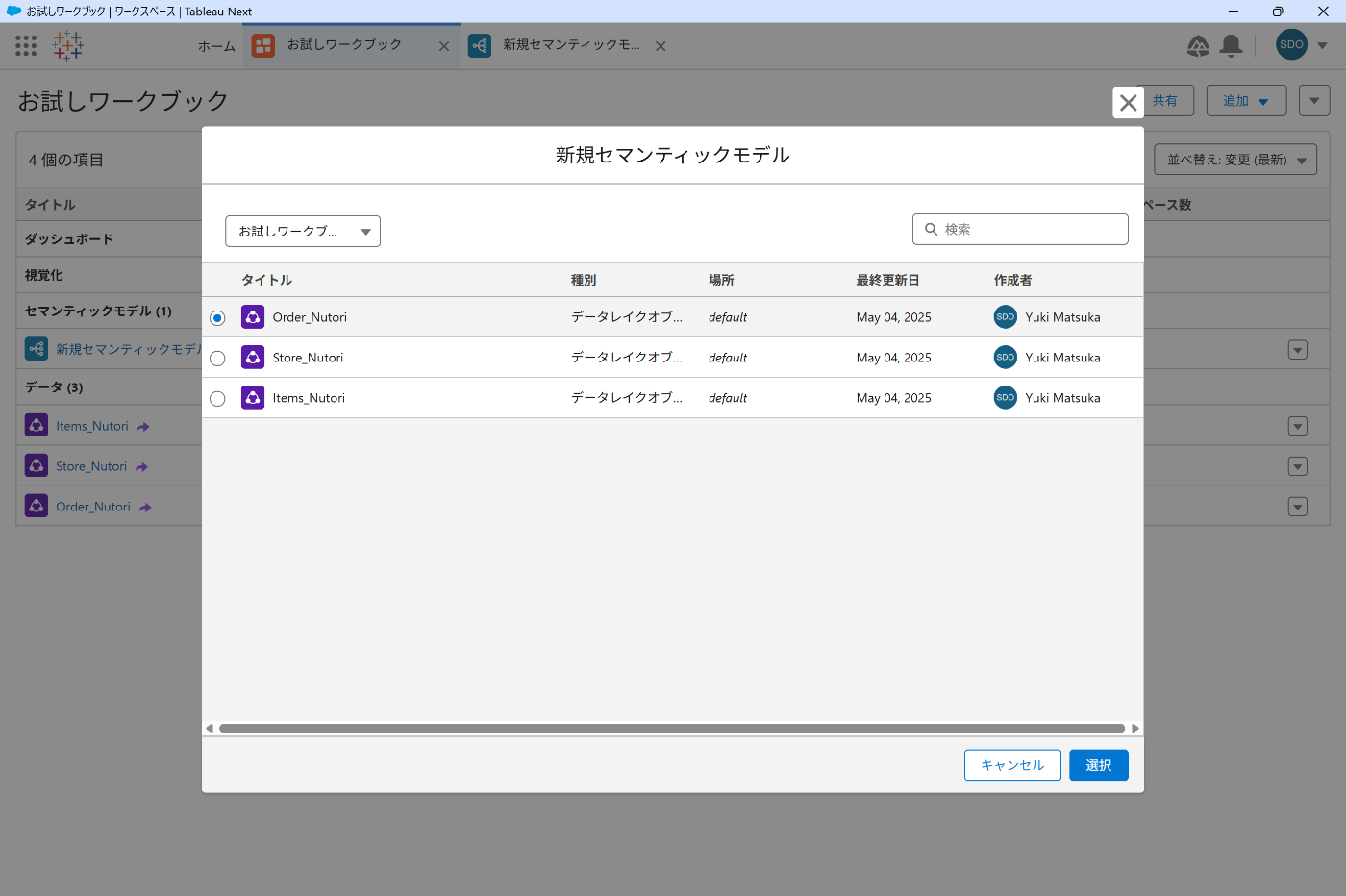Open row actions menu for semantic model row
The image size is (1346, 896).
(x=1298, y=350)
